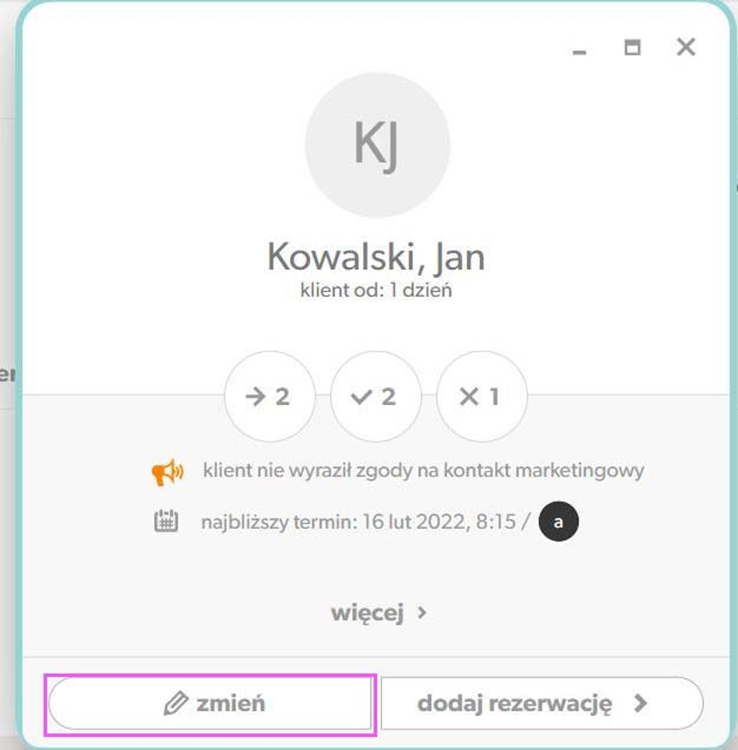The height and width of the screenshot is (750, 738).
Task: Add booking via dodaj rezerwację button
Action: pos(542,703)
